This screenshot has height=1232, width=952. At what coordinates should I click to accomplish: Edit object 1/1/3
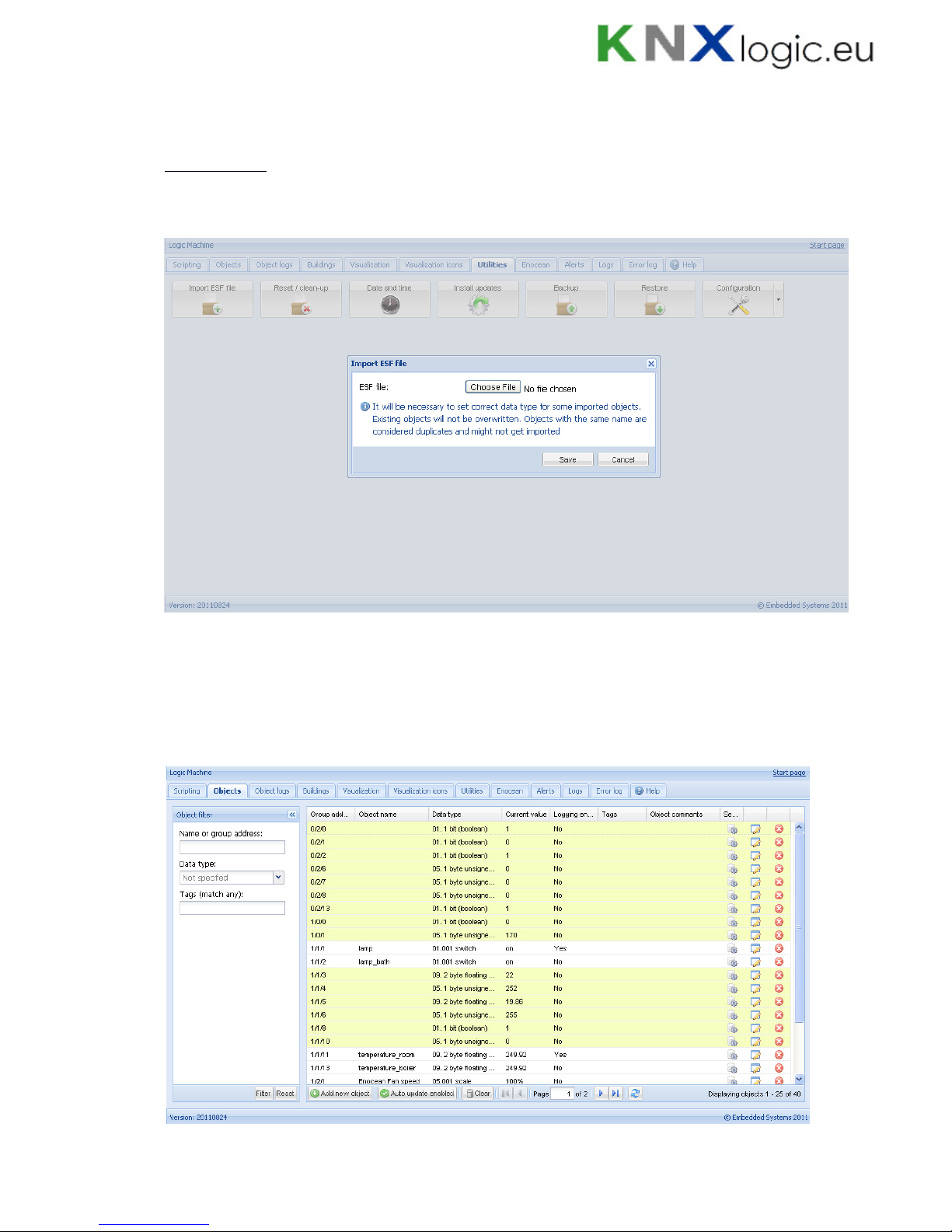755,975
